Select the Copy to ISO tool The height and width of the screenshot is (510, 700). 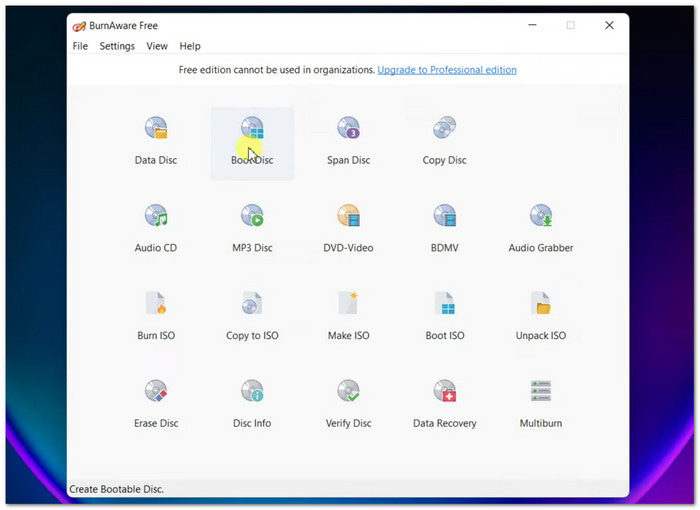point(252,317)
